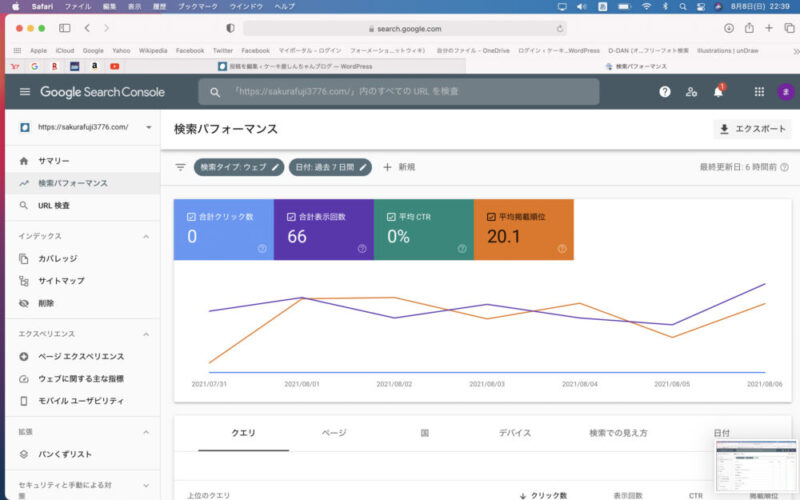Viewport: 800px width, 500px height.
Task: Open 削除 removals in the sidebar
Action: point(83,303)
